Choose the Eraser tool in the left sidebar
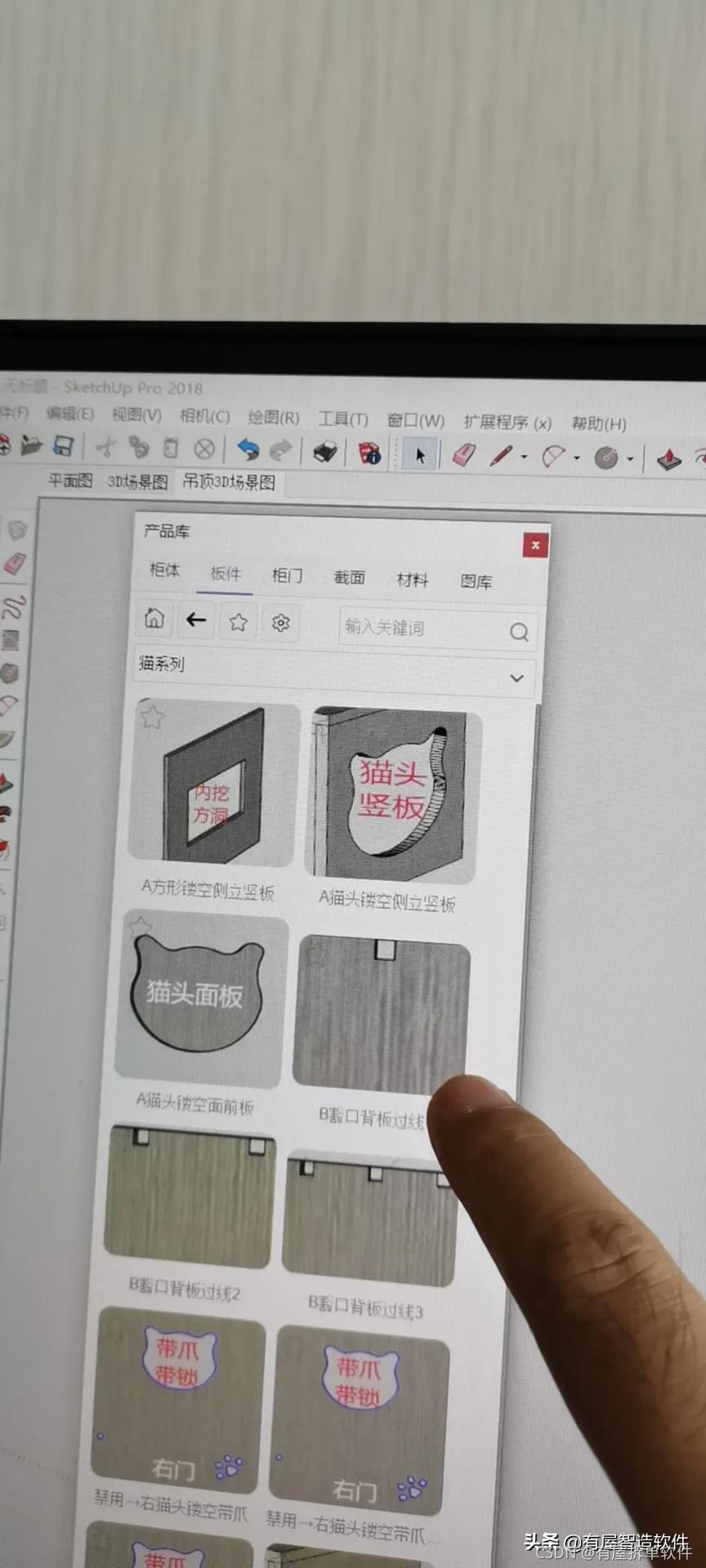The width and height of the screenshot is (706, 1568). pos(16,564)
